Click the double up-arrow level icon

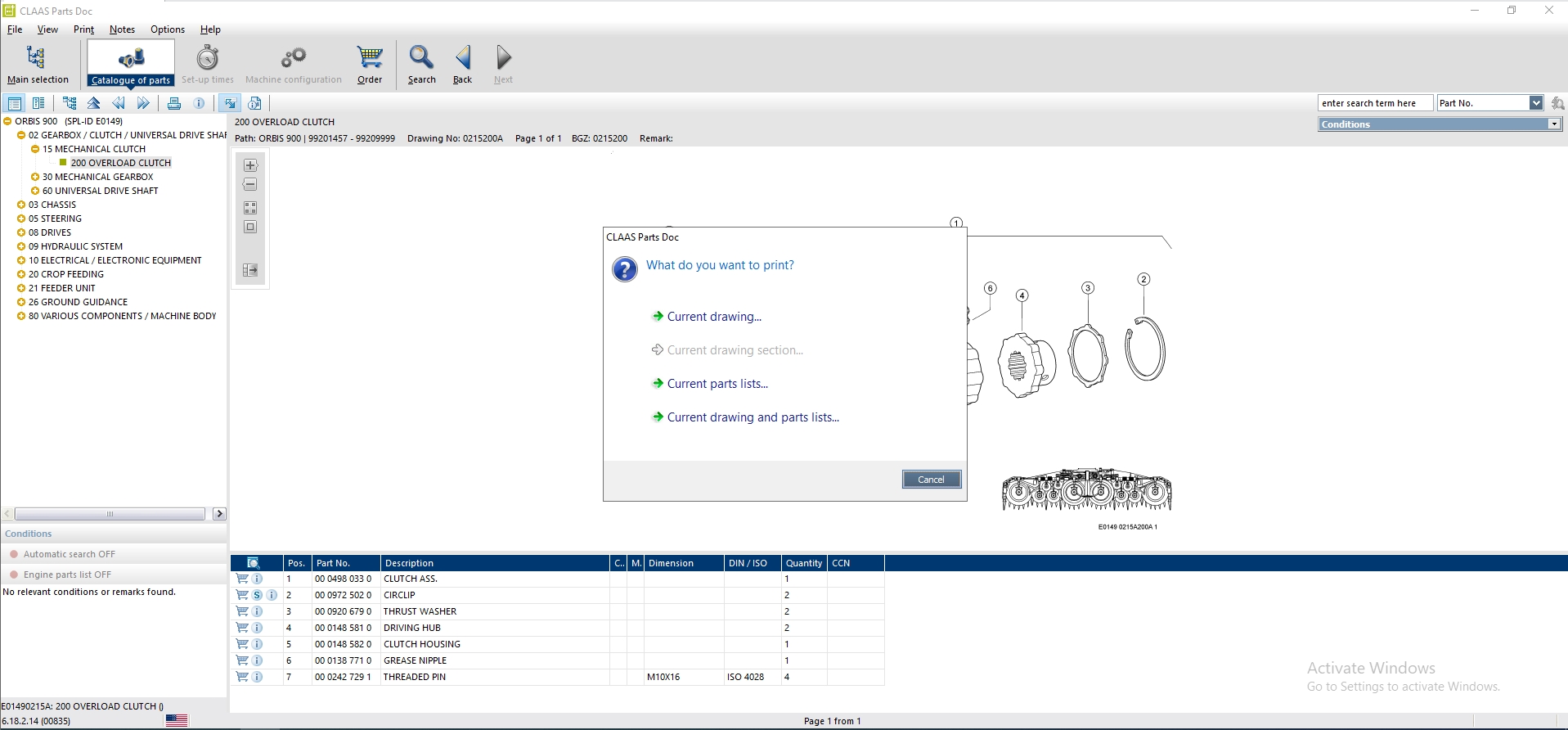click(94, 103)
